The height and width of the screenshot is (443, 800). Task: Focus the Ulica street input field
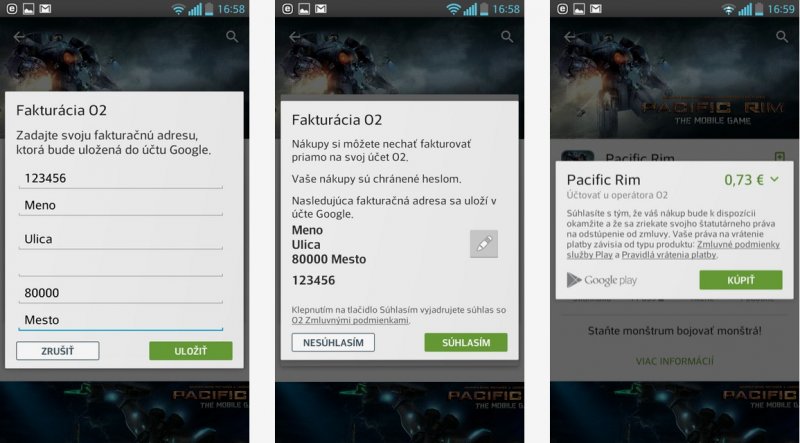pos(121,239)
